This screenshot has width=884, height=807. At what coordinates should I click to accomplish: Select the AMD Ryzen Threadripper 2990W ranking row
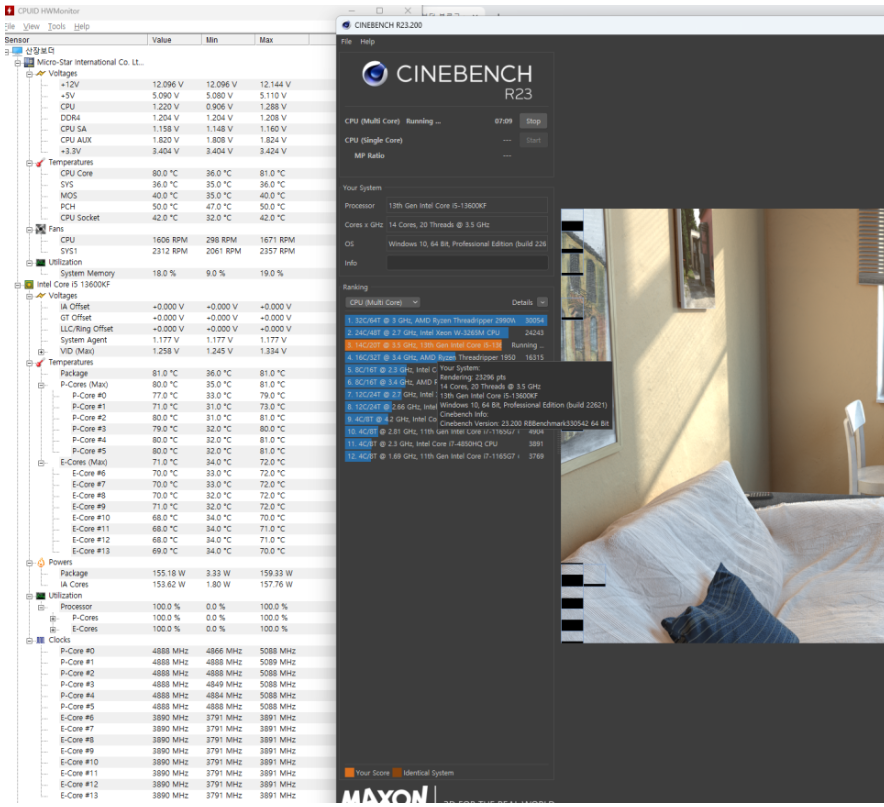(x=445, y=320)
